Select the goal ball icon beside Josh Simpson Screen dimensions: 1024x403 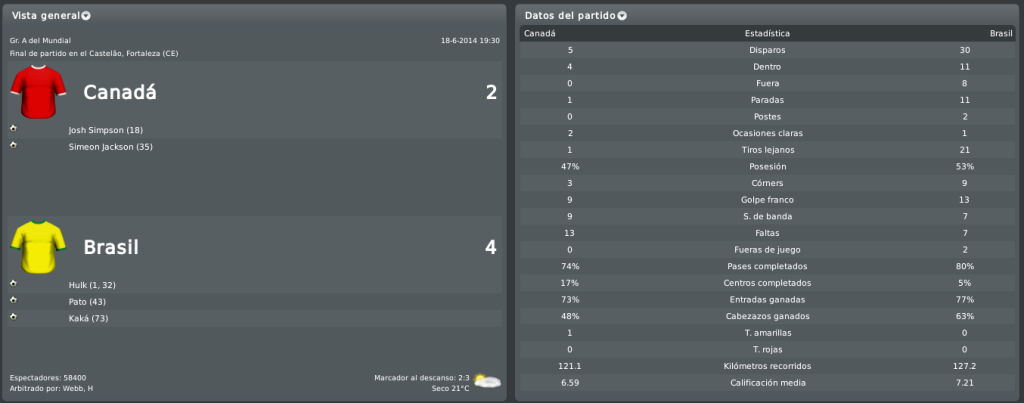click(x=13, y=128)
